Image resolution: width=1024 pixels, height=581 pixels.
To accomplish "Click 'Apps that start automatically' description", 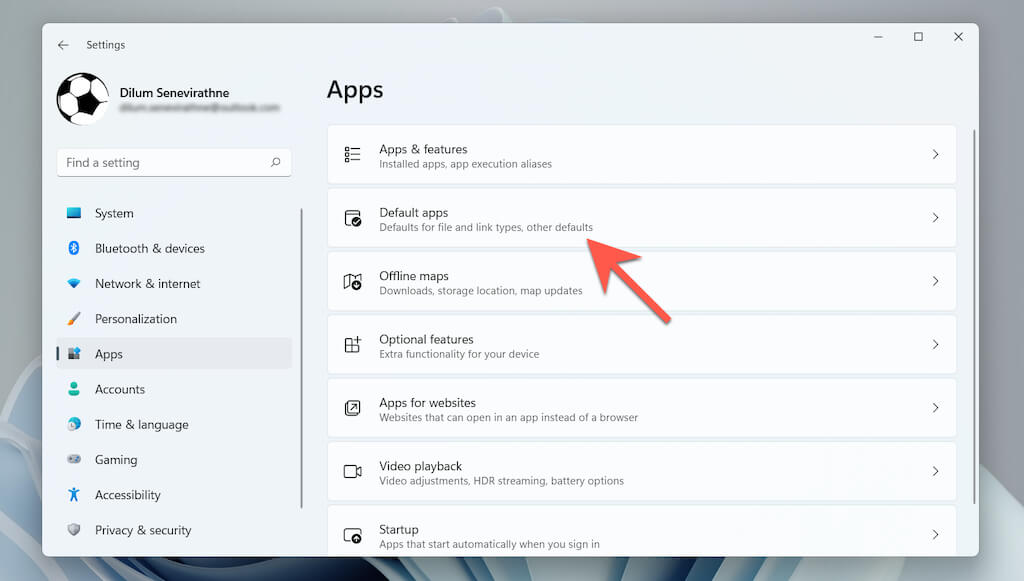I will point(489,544).
